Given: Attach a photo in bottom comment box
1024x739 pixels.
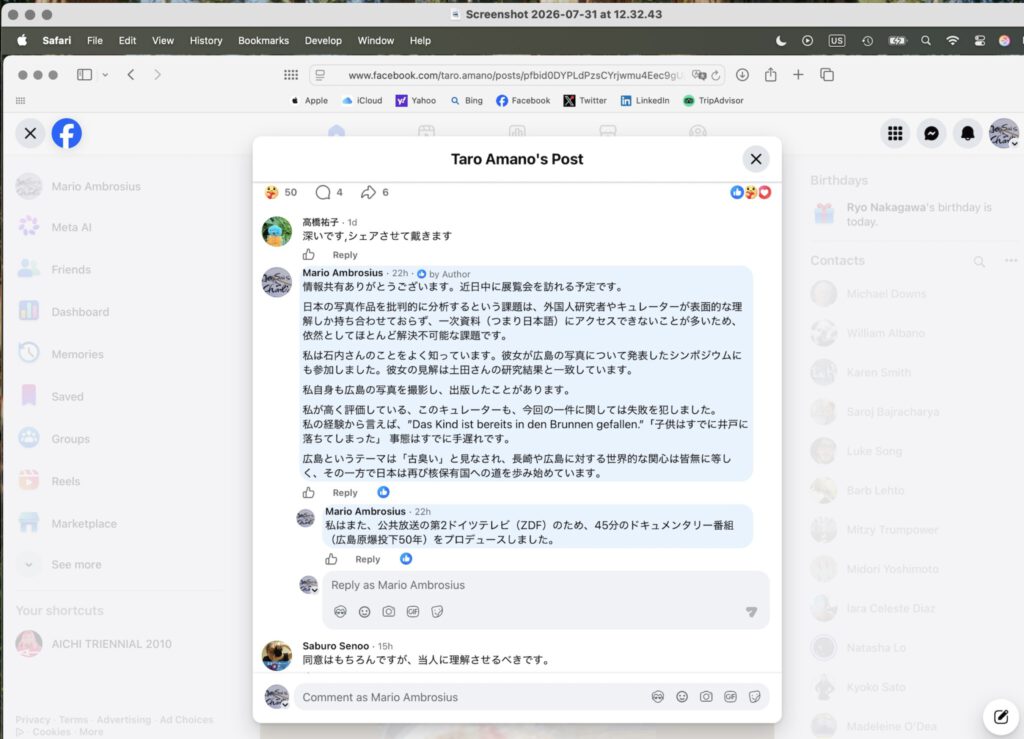Looking at the screenshot, I should [706, 697].
